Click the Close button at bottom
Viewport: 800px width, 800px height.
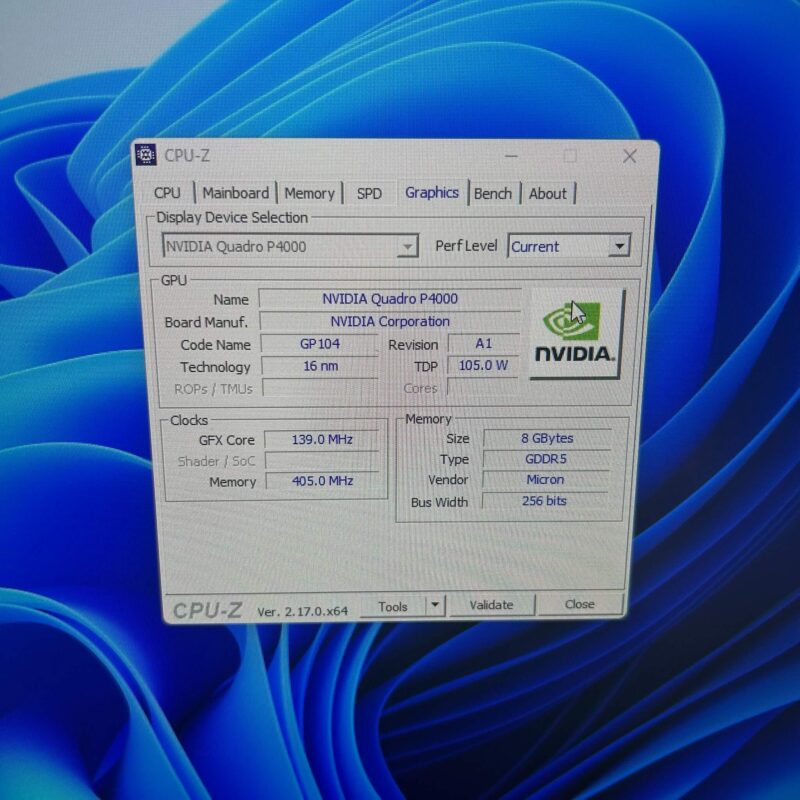click(580, 605)
